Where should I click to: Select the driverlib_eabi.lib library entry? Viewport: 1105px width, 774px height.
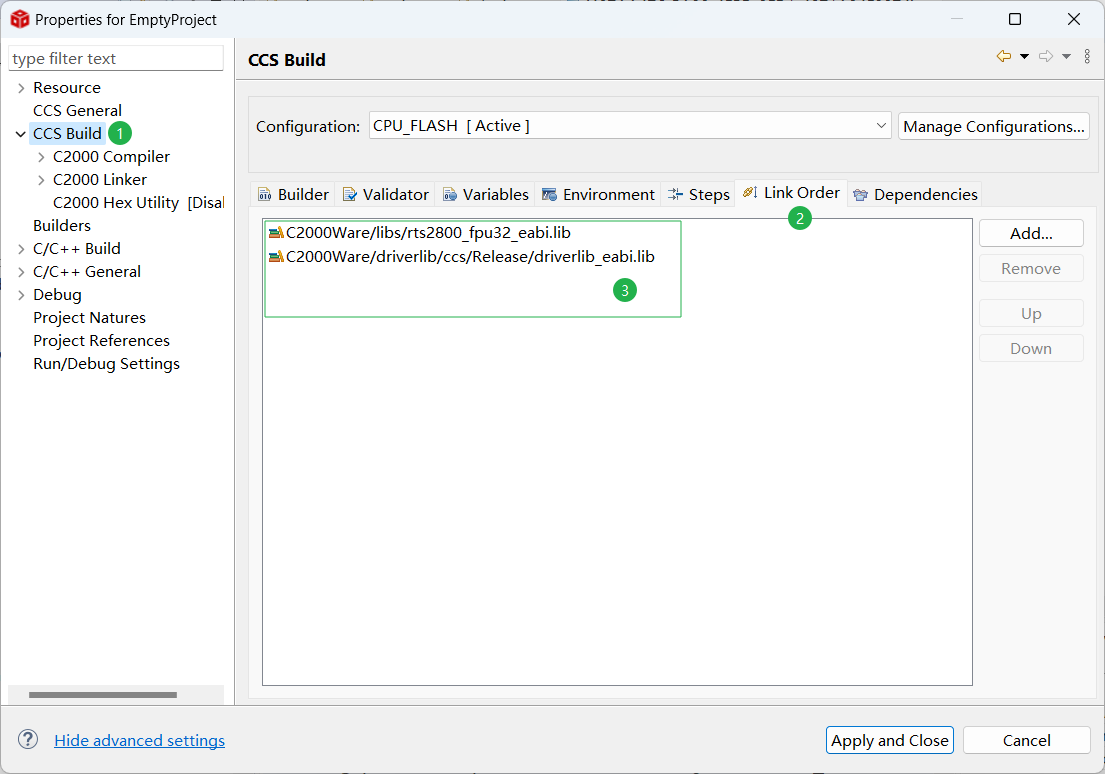coord(469,256)
